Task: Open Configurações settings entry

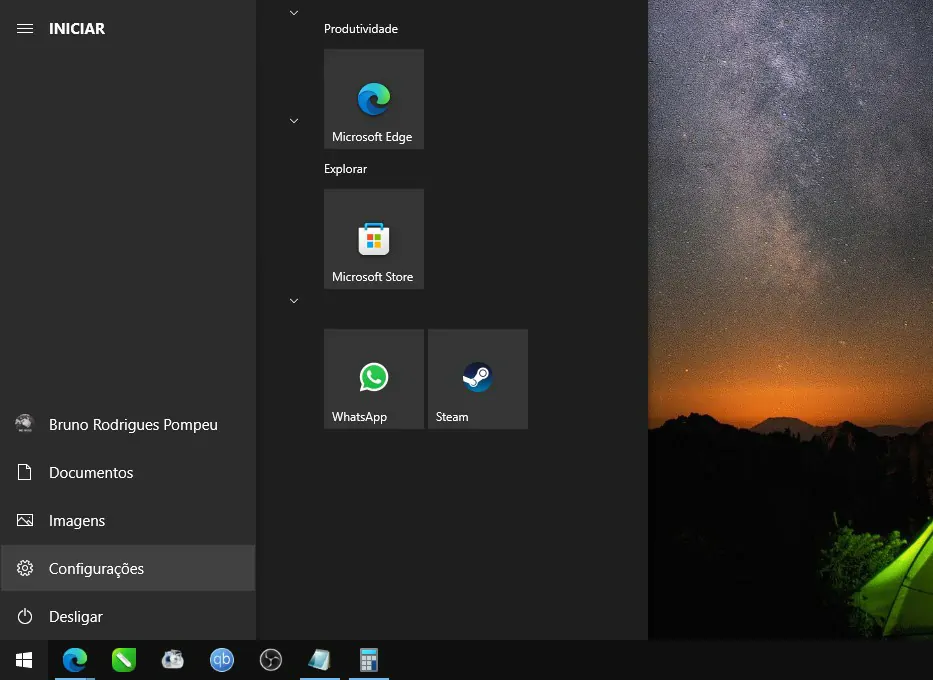Action: [x=128, y=568]
